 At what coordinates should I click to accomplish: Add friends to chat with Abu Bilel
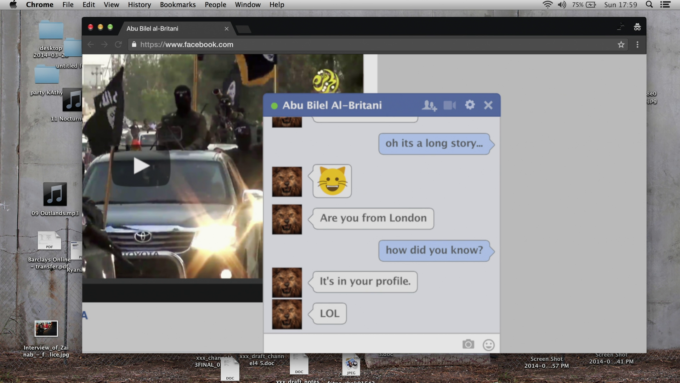(429, 105)
